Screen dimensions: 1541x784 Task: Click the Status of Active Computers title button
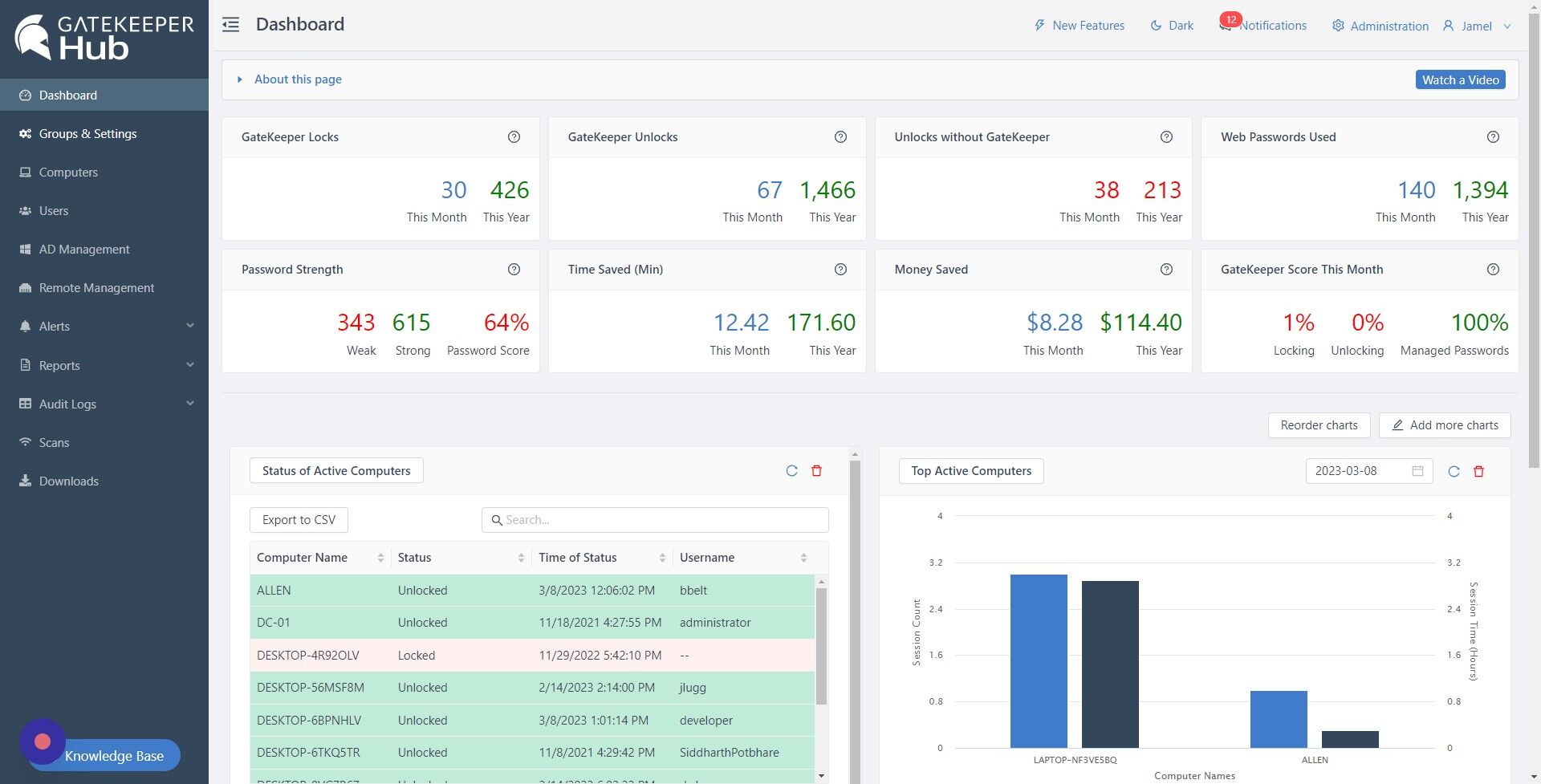click(x=336, y=471)
